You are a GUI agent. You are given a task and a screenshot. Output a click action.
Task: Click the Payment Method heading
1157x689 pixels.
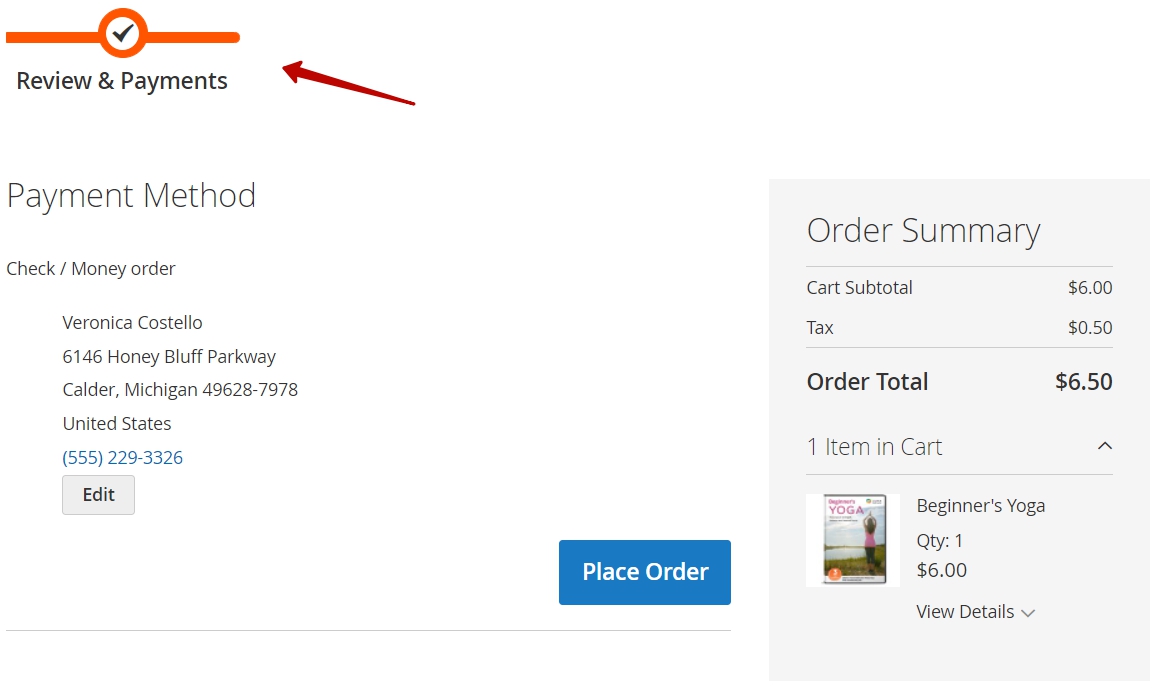coord(131,196)
